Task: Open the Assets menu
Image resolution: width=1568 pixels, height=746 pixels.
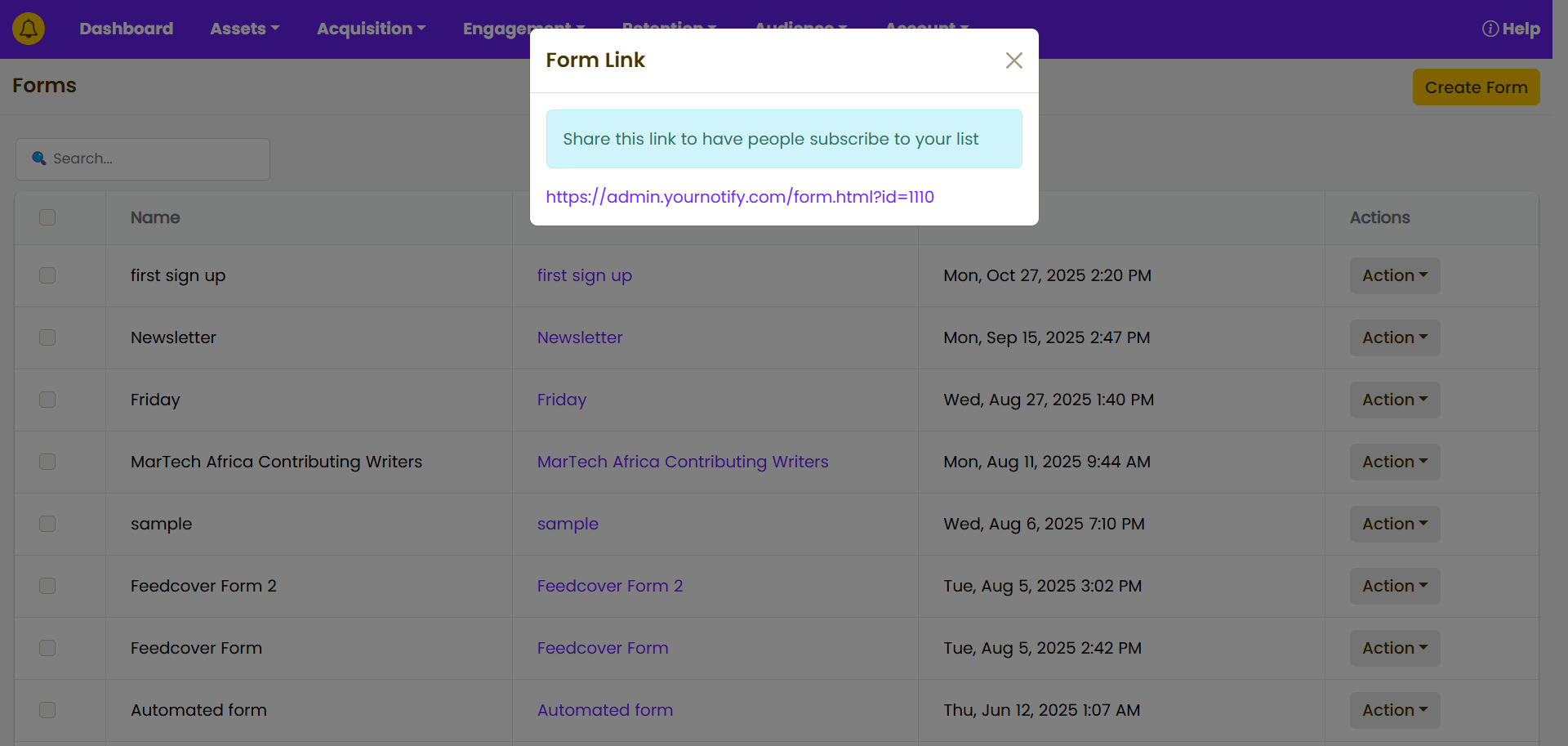Action: pyautogui.click(x=244, y=29)
